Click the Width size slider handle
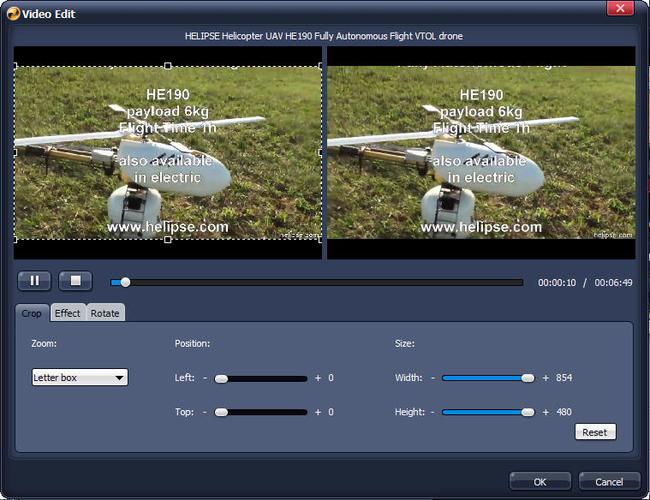650x500 pixels. click(528, 378)
